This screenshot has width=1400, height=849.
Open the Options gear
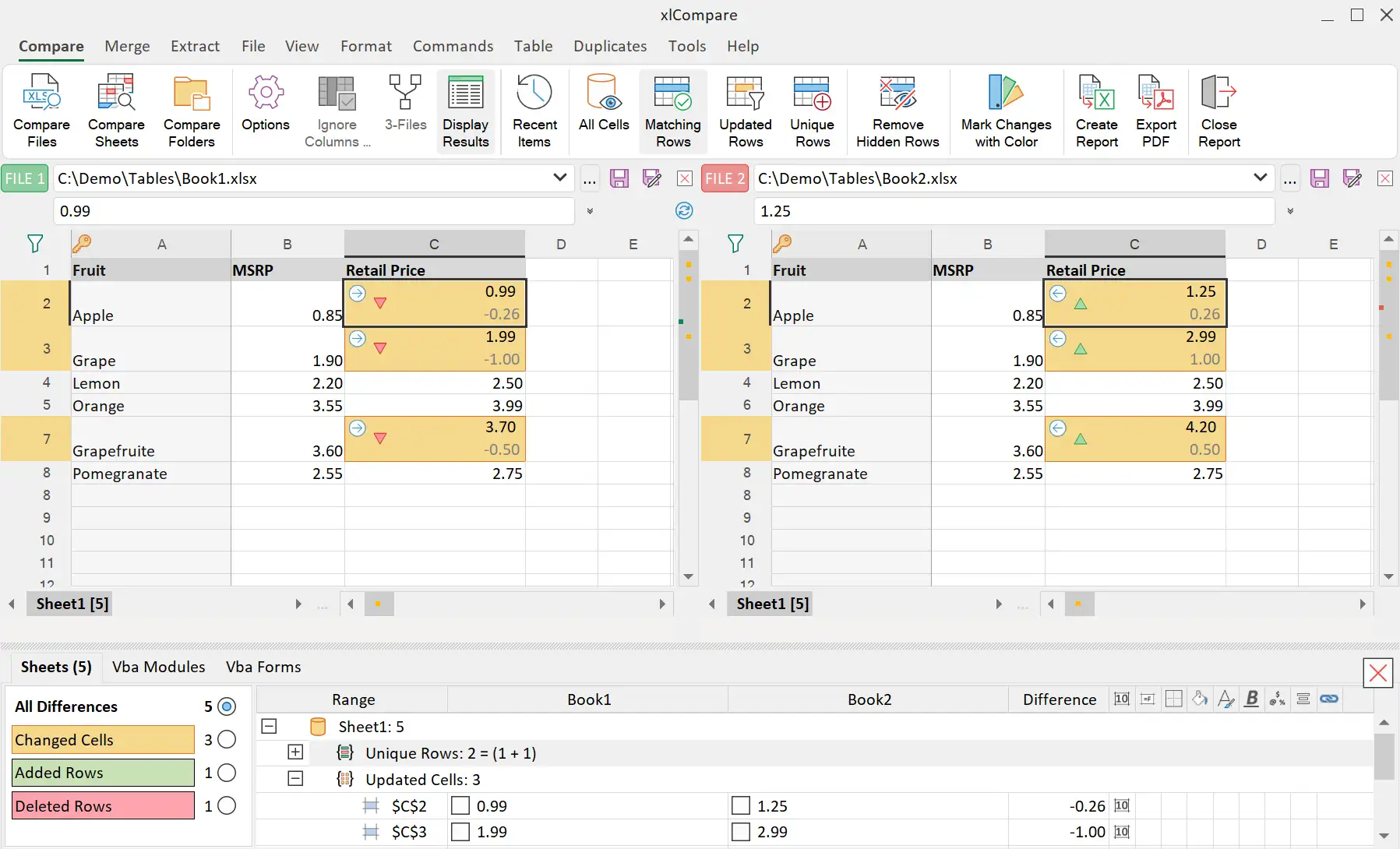click(266, 103)
